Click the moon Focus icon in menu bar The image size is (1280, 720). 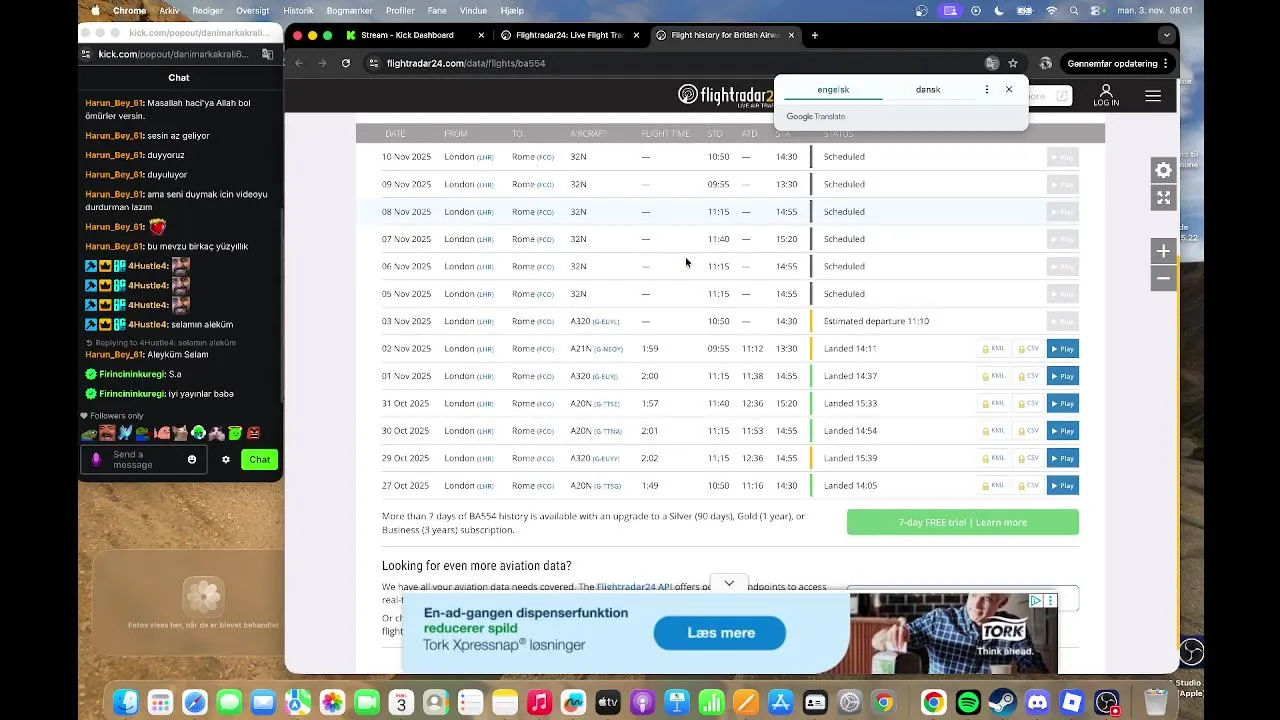click(999, 11)
